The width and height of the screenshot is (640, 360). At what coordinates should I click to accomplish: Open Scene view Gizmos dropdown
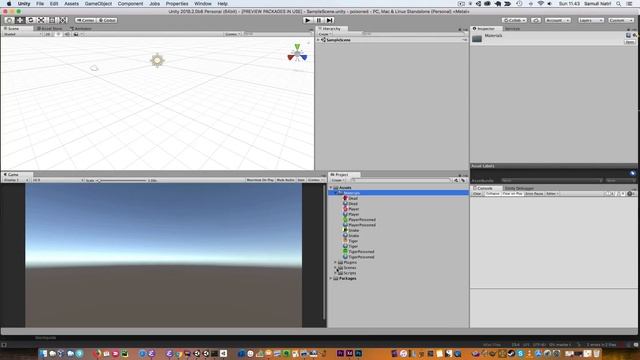pos(232,34)
